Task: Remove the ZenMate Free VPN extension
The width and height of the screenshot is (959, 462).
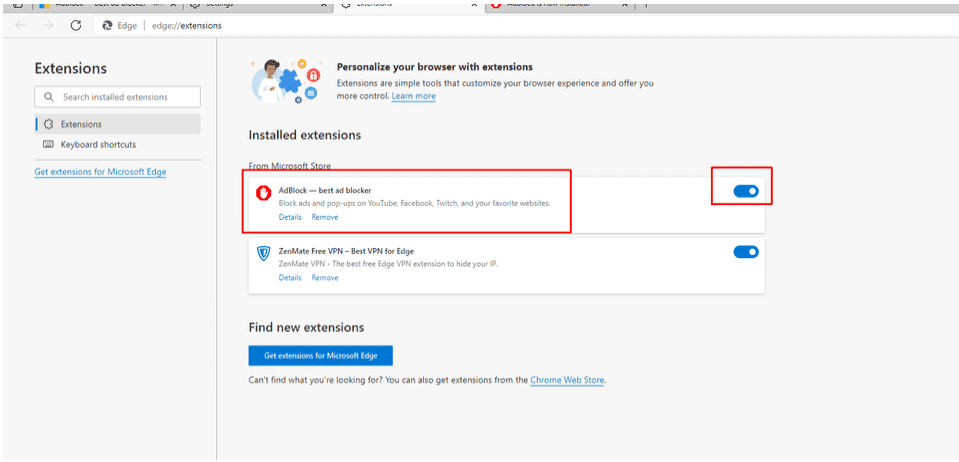Action: coord(325,278)
